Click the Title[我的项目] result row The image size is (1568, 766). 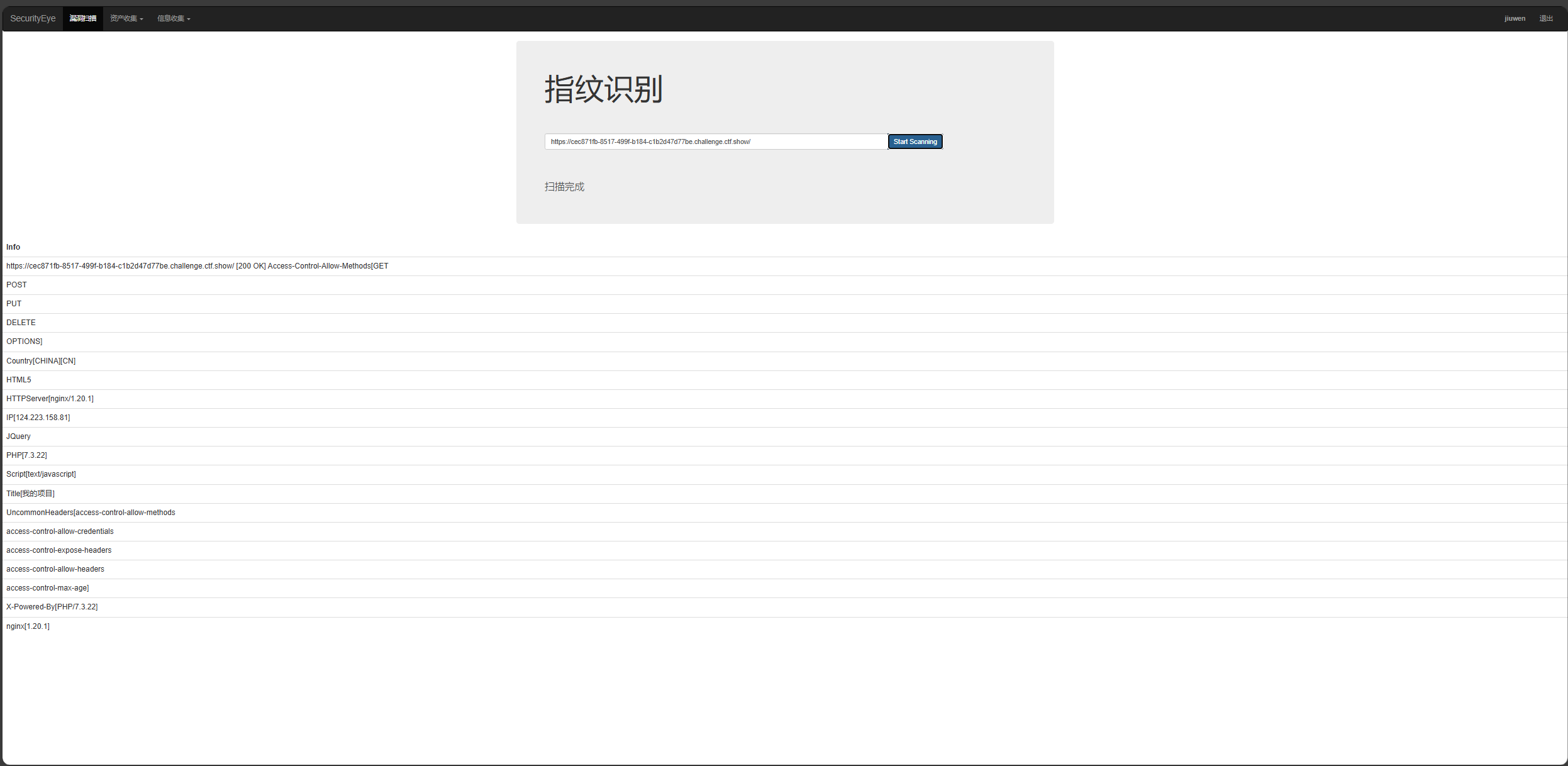pos(30,494)
